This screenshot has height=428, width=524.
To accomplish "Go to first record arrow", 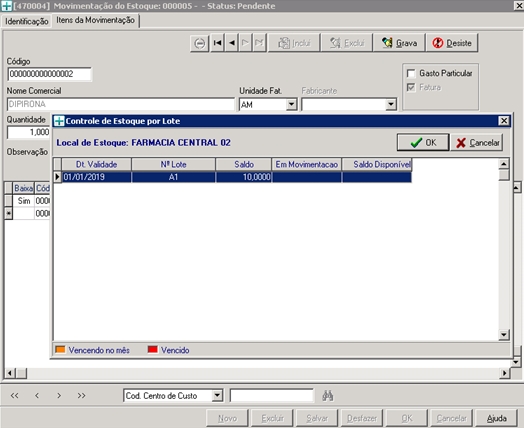I will 218,43.
